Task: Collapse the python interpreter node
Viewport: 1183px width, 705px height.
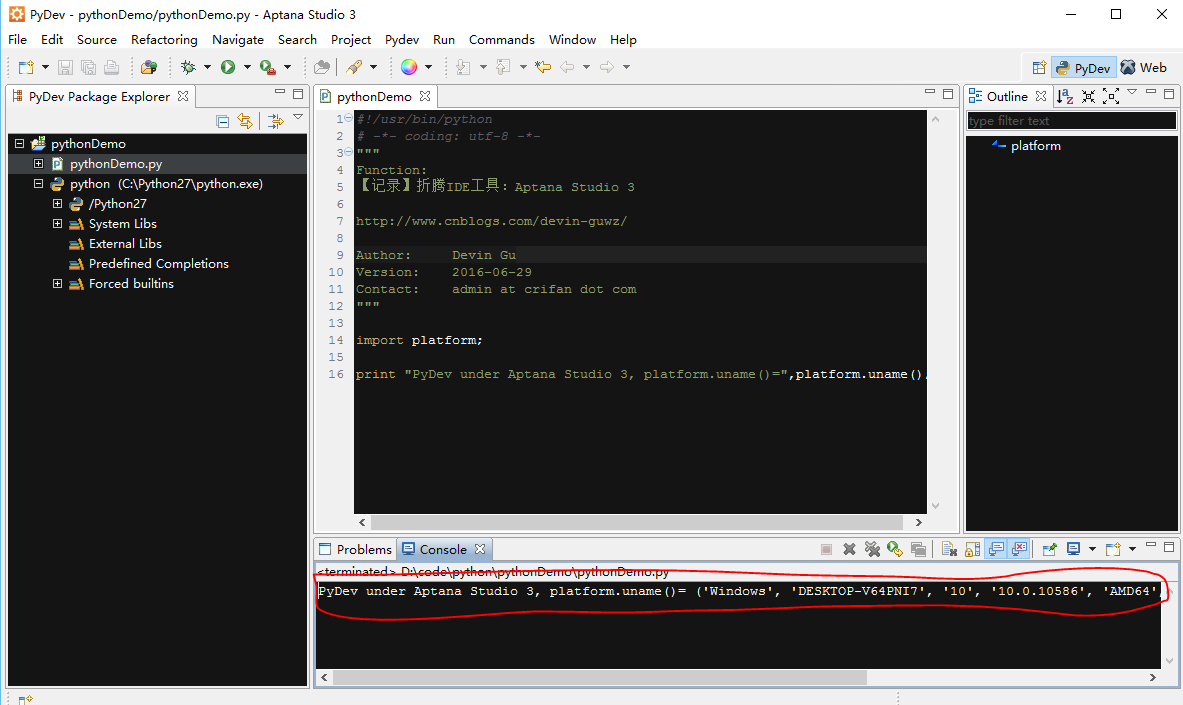Action: (x=38, y=183)
